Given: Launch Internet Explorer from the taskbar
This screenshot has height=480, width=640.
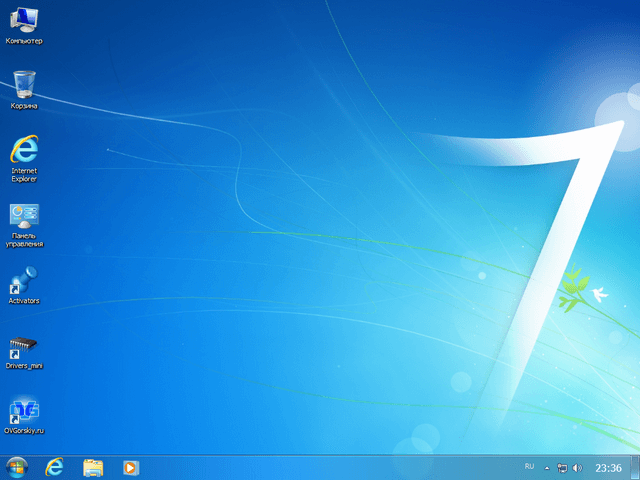Looking at the screenshot, I should tap(55, 467).
